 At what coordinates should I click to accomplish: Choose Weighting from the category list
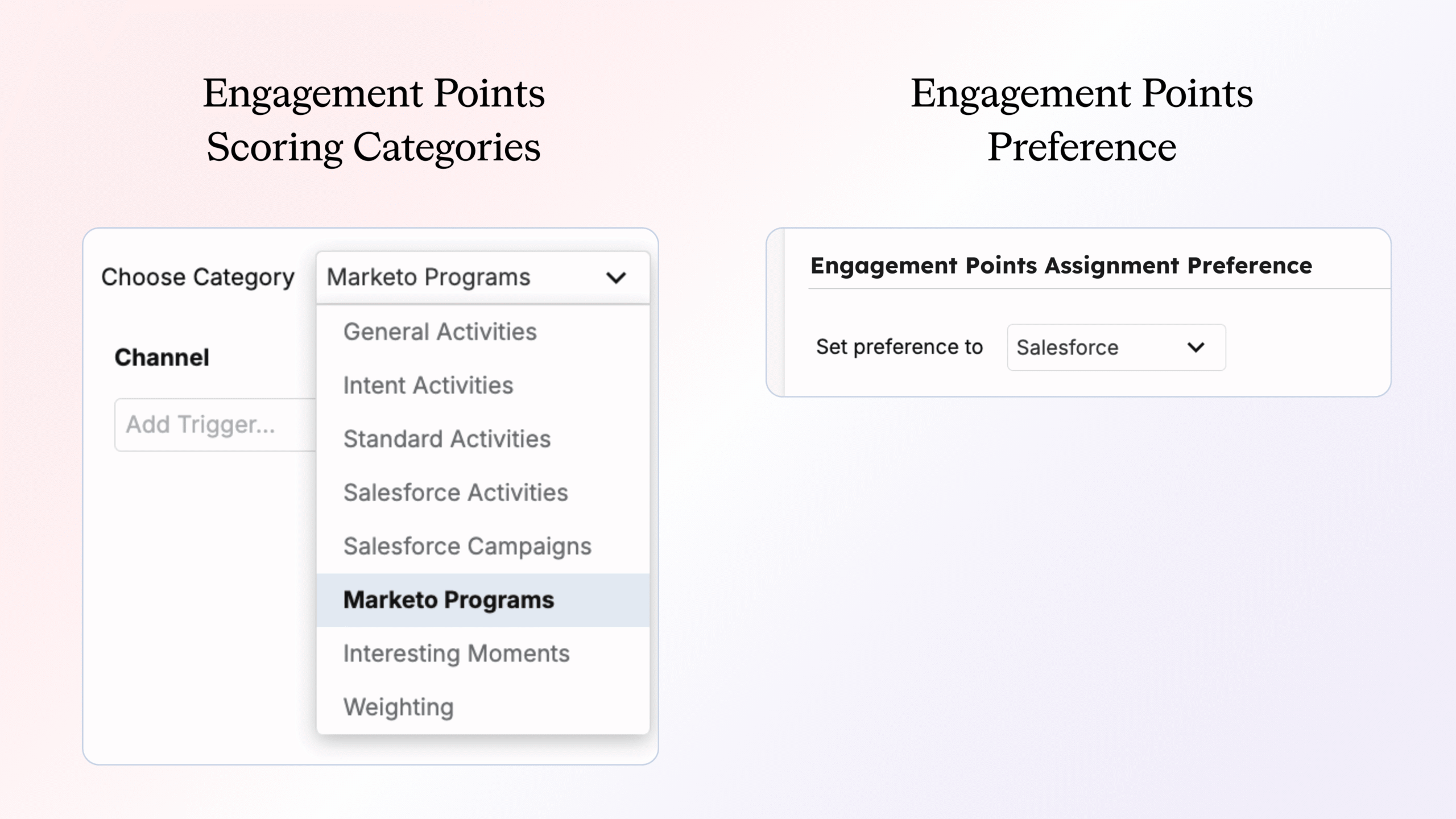399,707
